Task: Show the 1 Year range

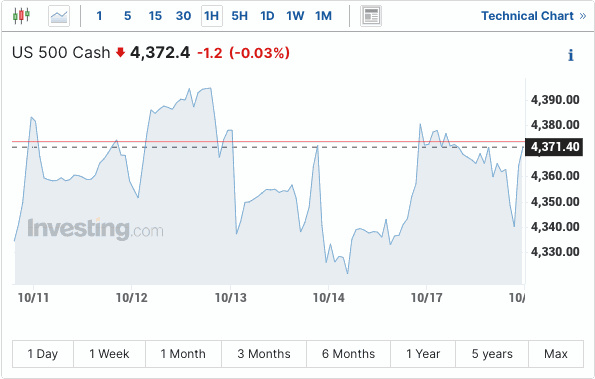Action: pos(423,354)
